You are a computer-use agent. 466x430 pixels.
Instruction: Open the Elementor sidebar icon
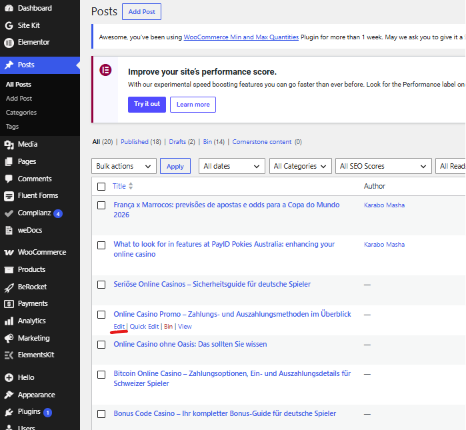9,43
